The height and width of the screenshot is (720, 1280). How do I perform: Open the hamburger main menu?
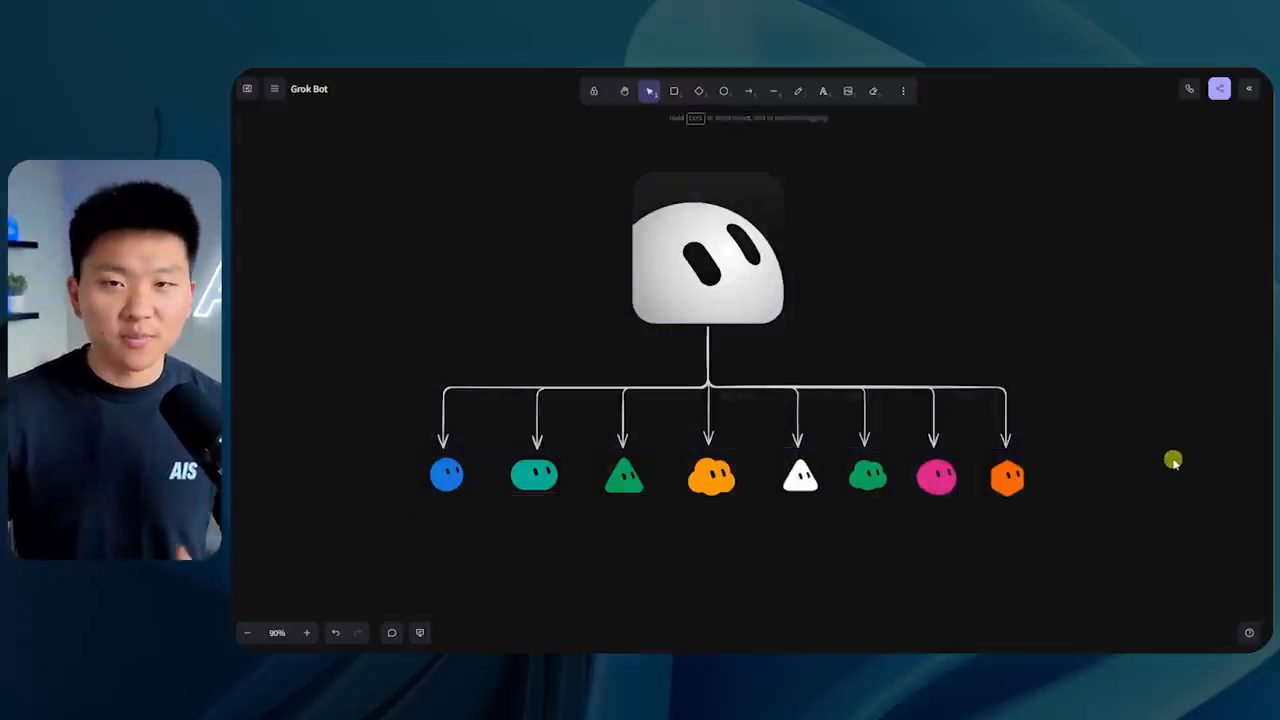point(274,89)
